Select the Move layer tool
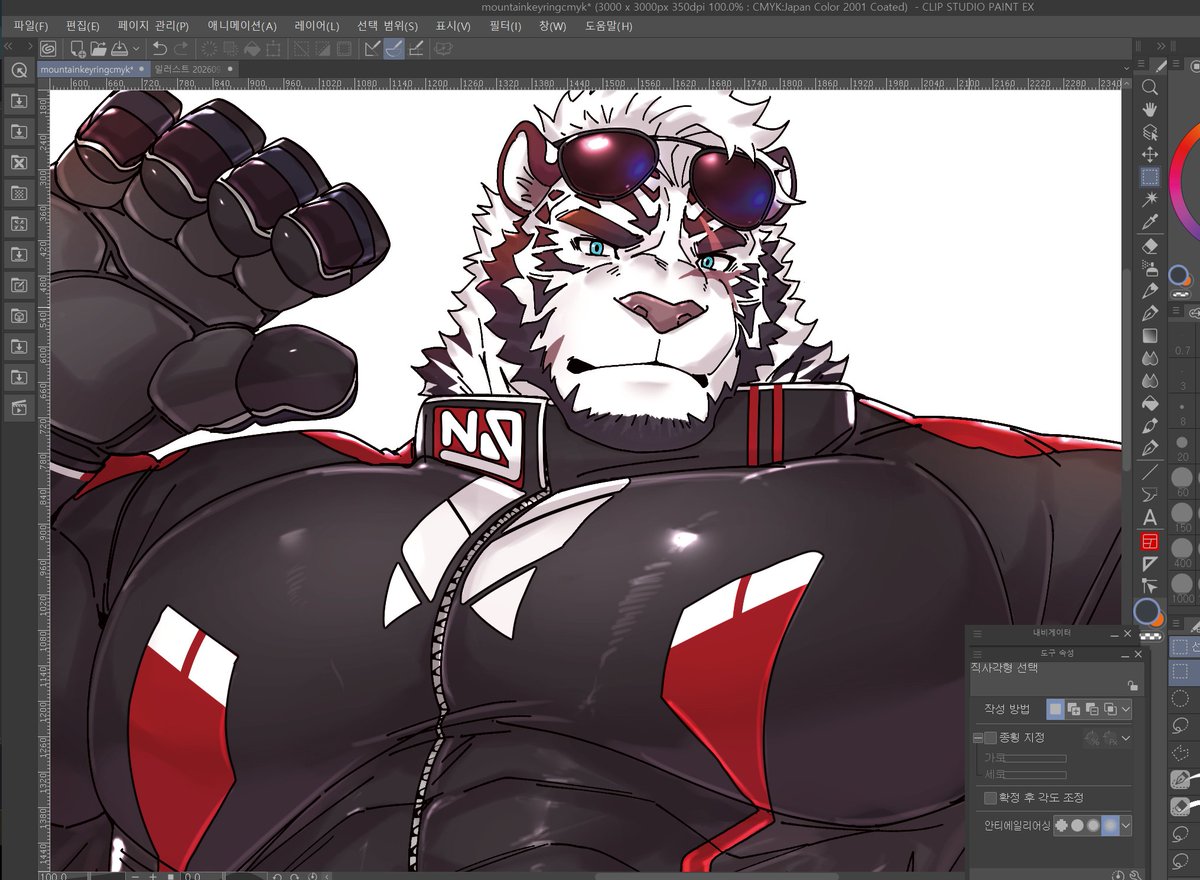1200x880 pixels. pyautogui.click(x=1150, y=154)
